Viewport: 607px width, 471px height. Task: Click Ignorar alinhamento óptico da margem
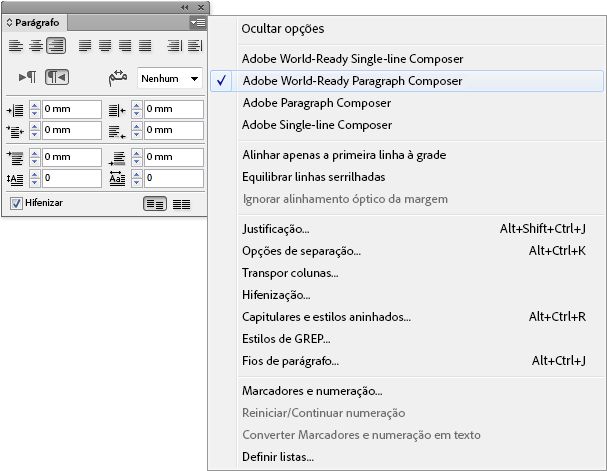coord(345,199)
